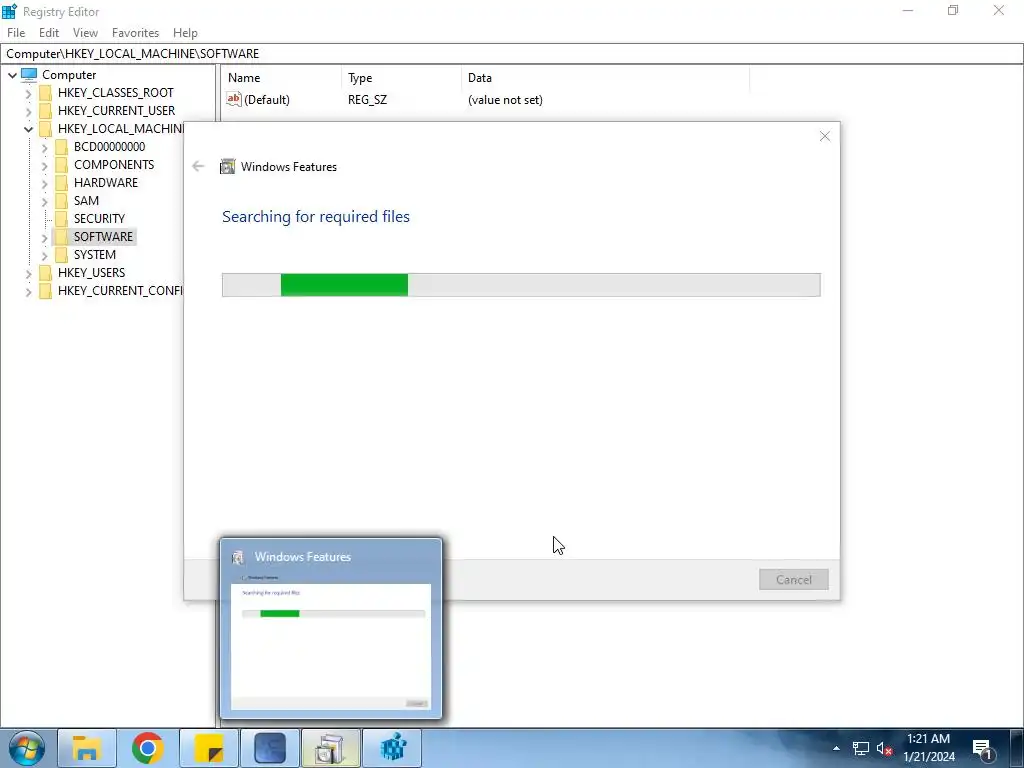
Task: Switch to Windows Features taskbar button
Action: 330,748
